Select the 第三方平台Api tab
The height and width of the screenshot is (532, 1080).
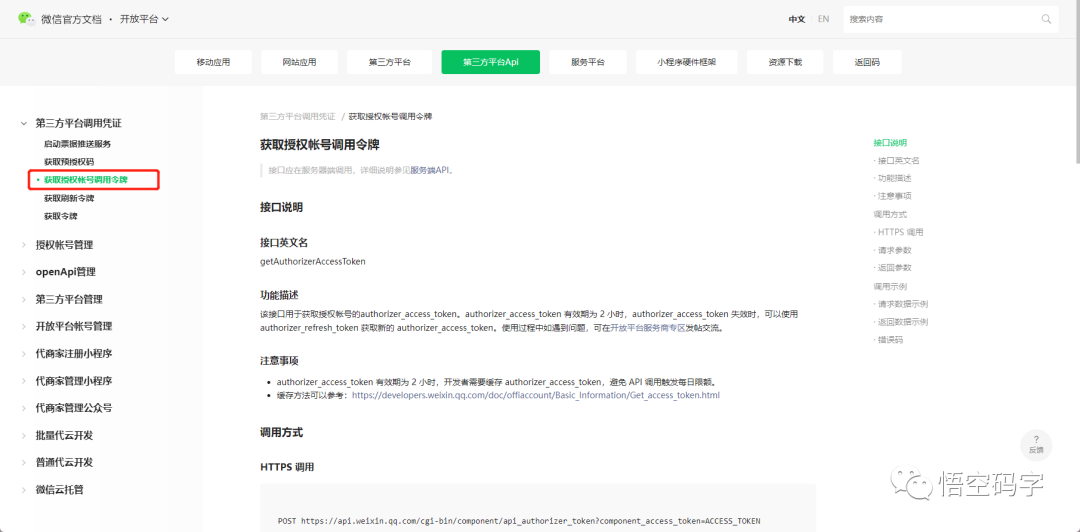click(490, 62)
